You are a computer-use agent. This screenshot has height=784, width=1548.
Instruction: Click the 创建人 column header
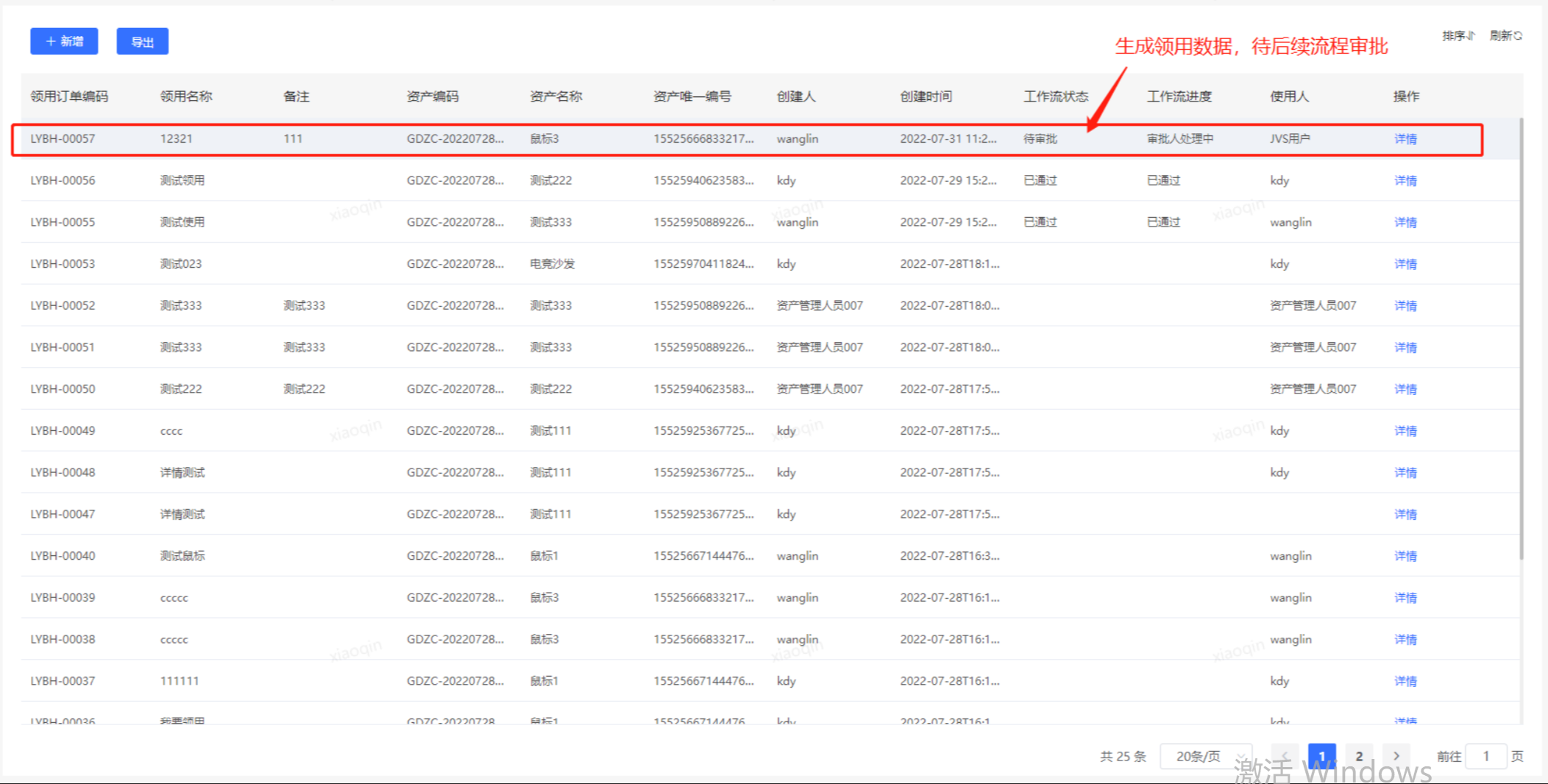pyautogui.click(x=796, y=96)
